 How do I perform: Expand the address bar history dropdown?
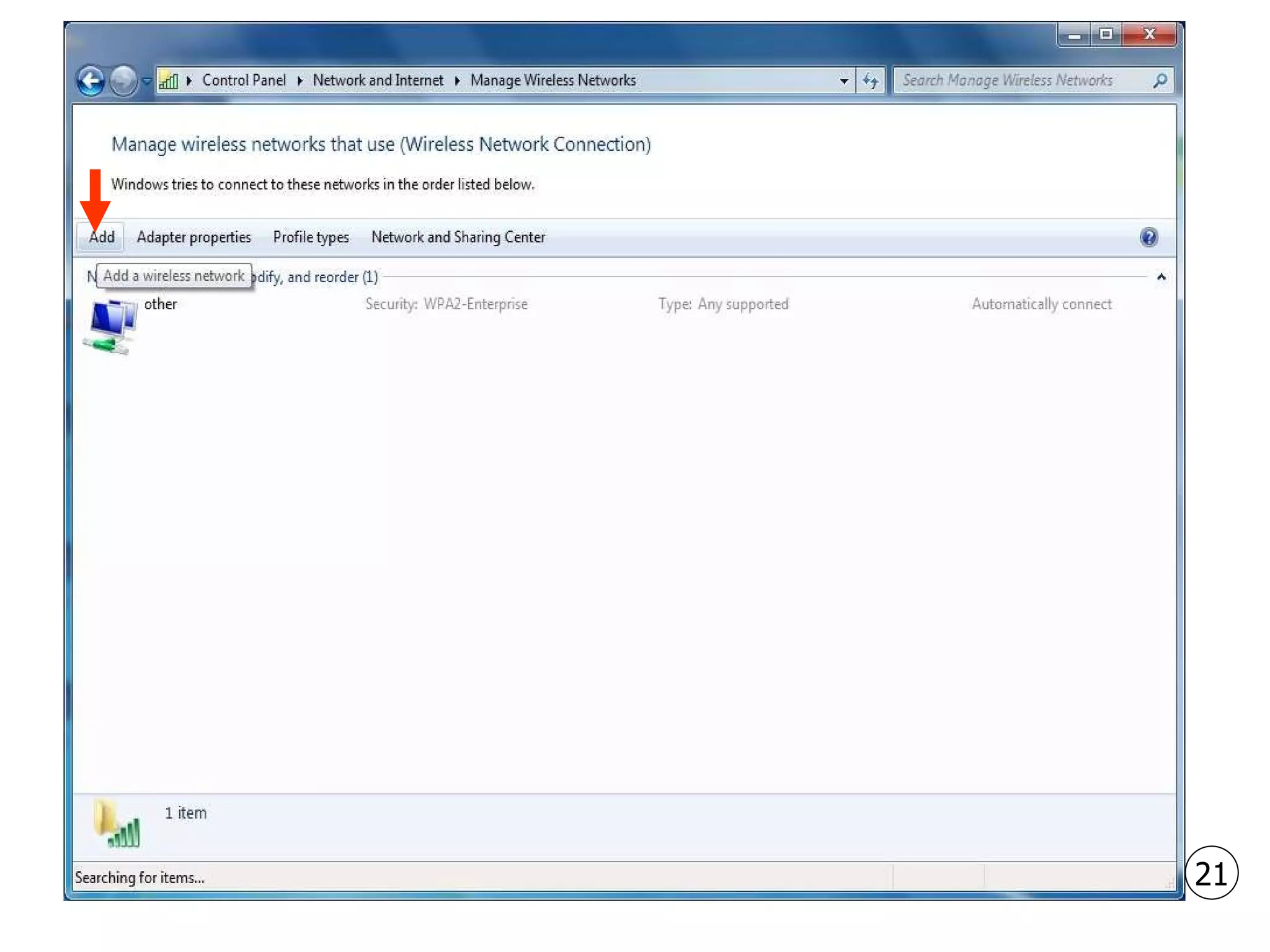(843, 81)
